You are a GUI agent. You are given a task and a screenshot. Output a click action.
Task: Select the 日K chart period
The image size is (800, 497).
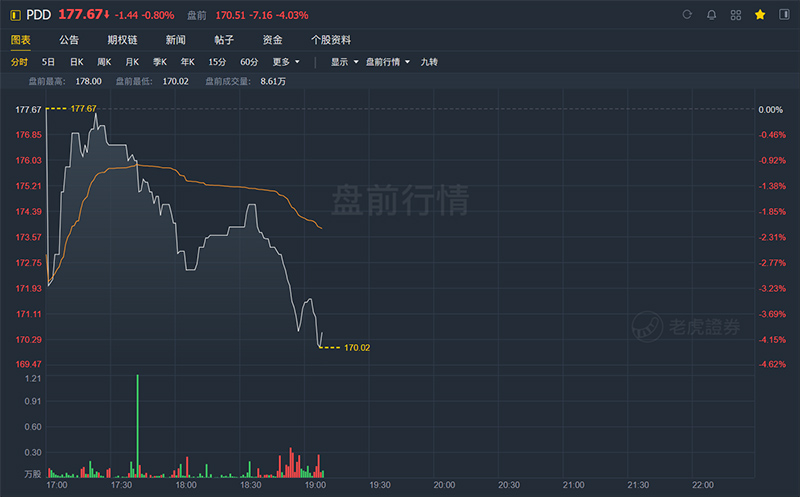76,62
